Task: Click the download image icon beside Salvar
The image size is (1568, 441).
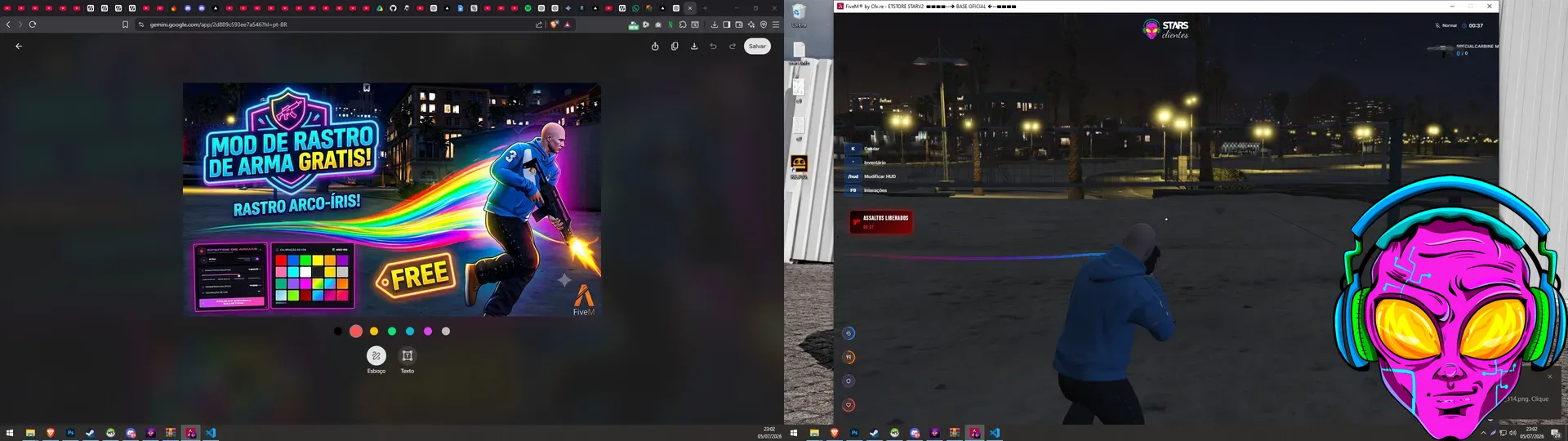Action: (694, 47)
